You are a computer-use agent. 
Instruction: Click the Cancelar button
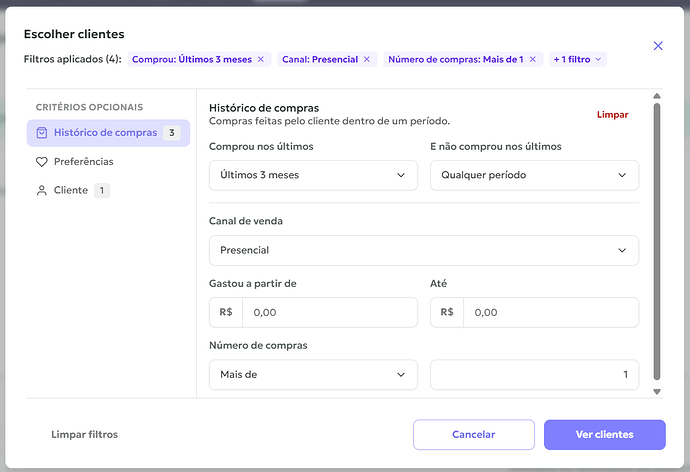pyautogui.click(x=474, y=435)
